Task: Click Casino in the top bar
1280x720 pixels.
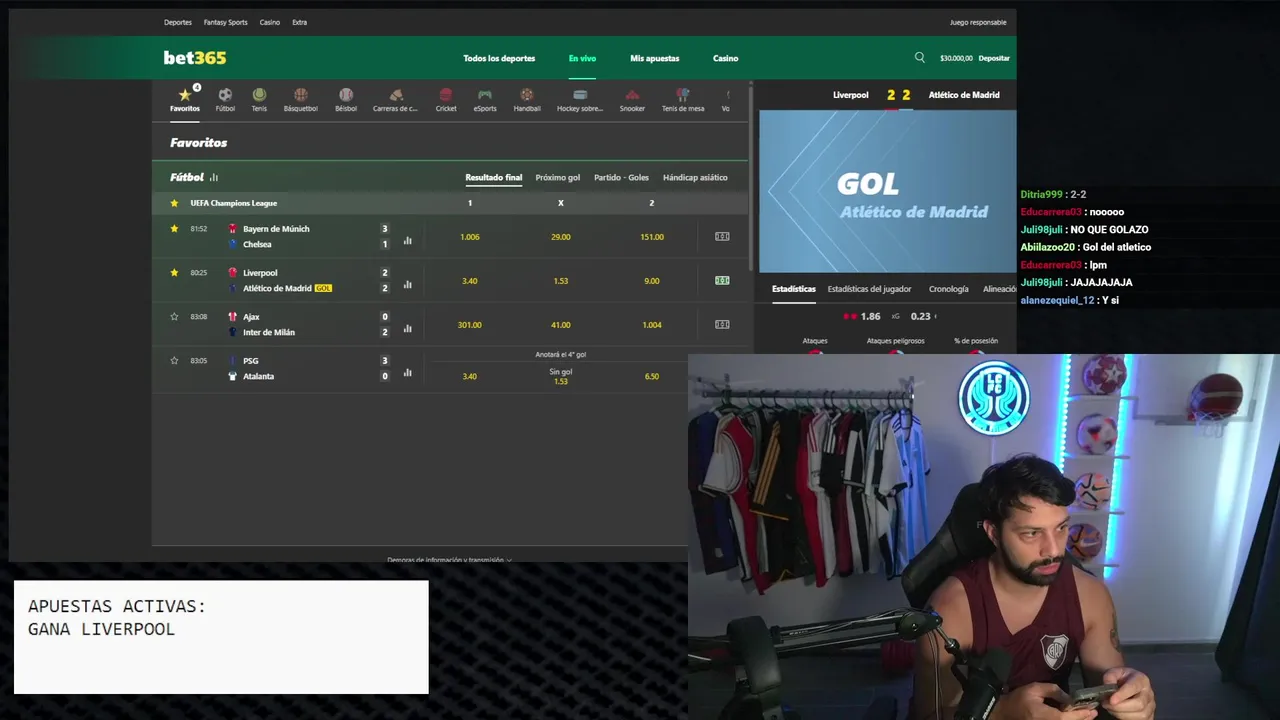Action: coord(270,22)
